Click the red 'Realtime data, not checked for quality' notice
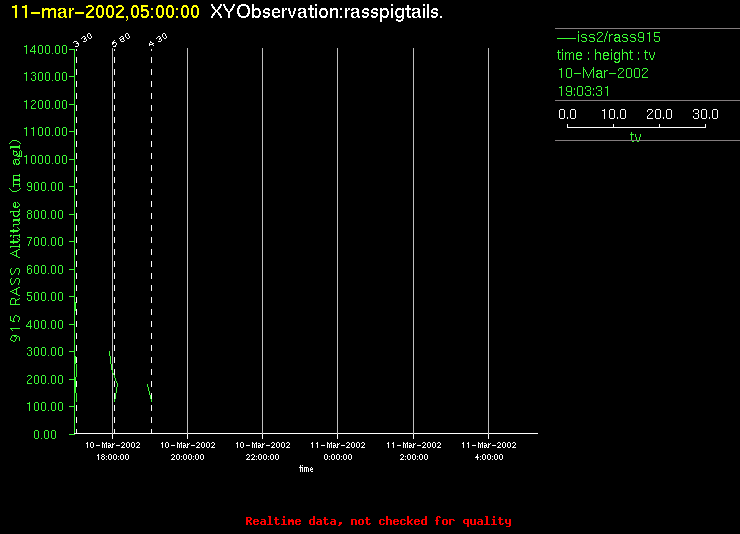 378,521
